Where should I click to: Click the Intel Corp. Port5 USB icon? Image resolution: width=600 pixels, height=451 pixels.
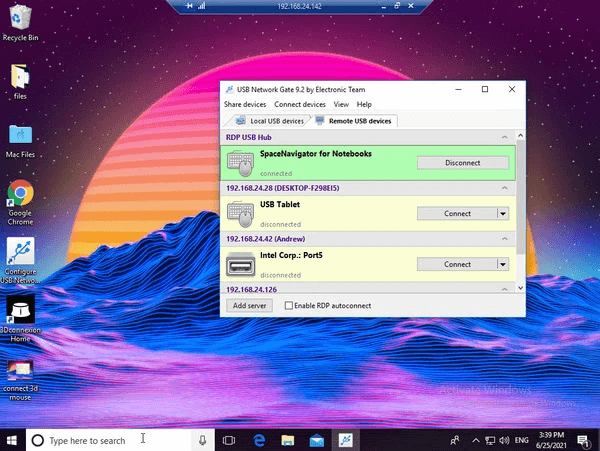point(240,264)
